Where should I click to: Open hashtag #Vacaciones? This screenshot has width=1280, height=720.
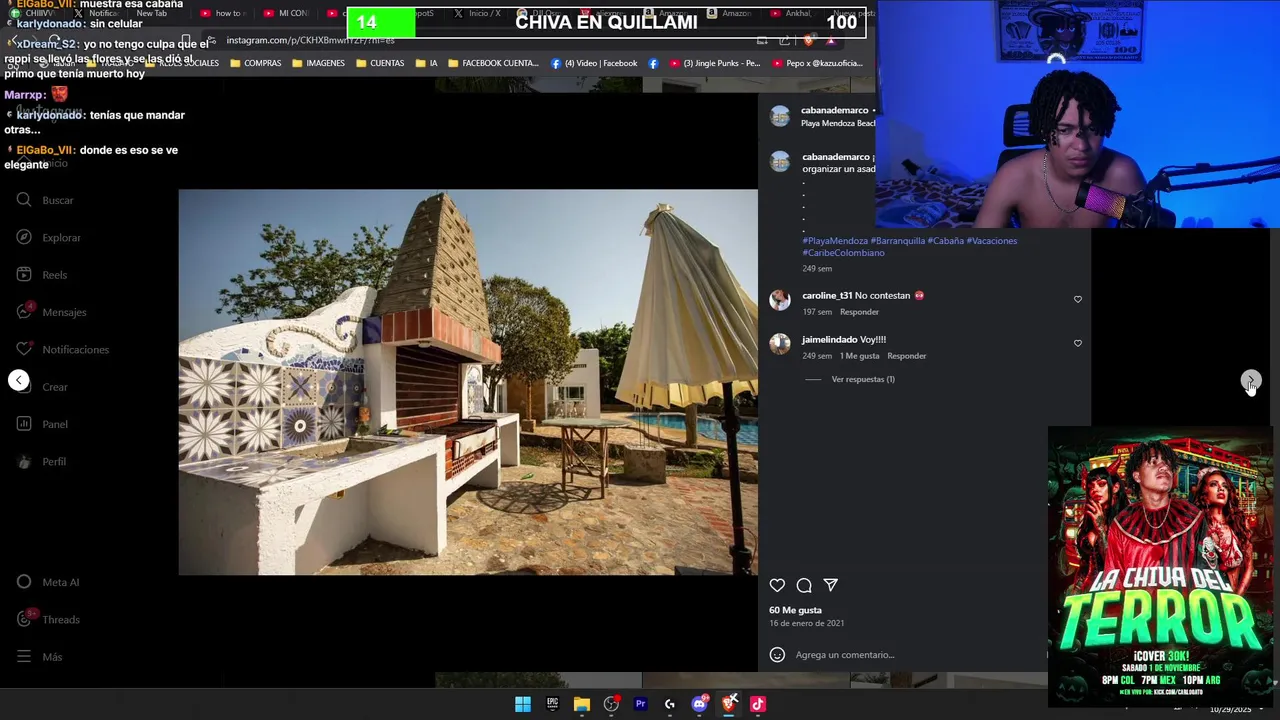tap(991, 241)
